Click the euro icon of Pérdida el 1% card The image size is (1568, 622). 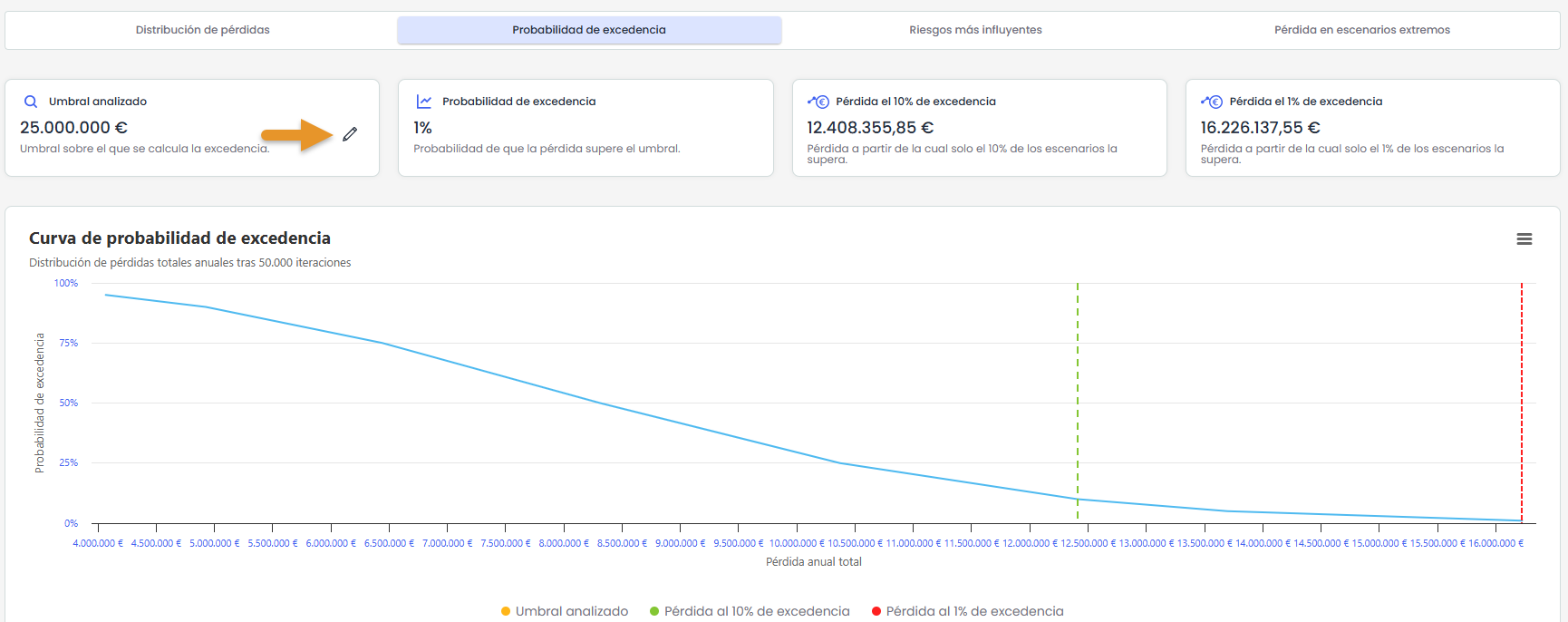(x=1212, y=102)
